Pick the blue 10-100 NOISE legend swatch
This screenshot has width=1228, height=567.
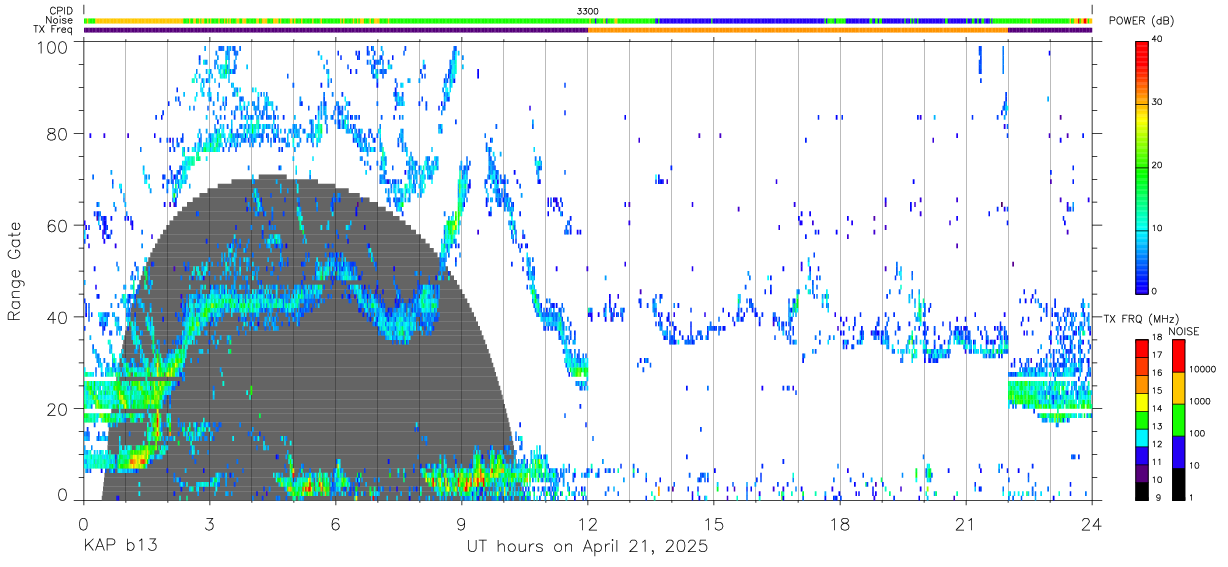coord(1177,452)
